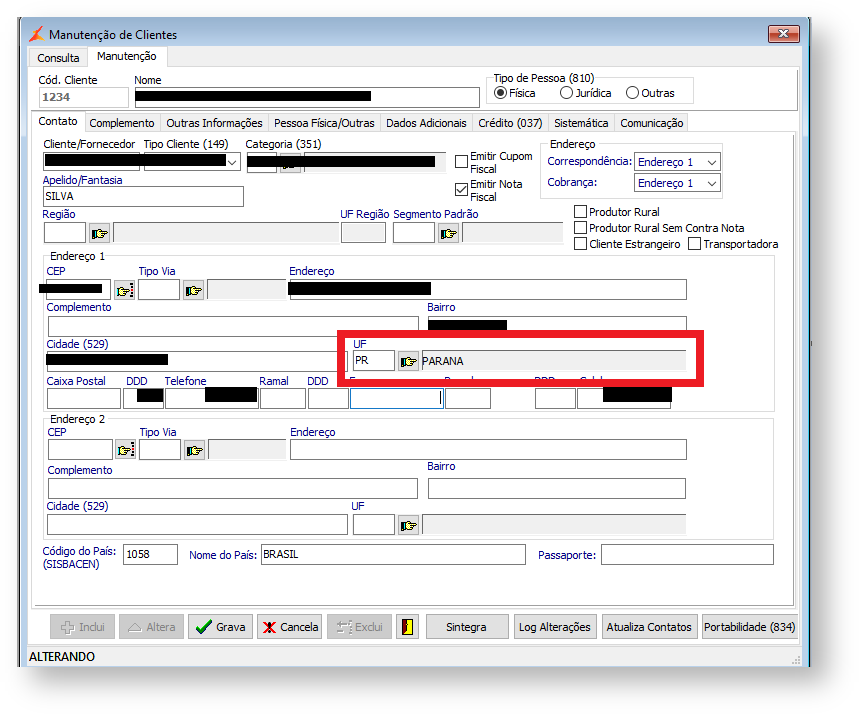Open Tipo Via lookup icon in Endereço 2
The width and height of the screenshot is (860, 715).
194,450
